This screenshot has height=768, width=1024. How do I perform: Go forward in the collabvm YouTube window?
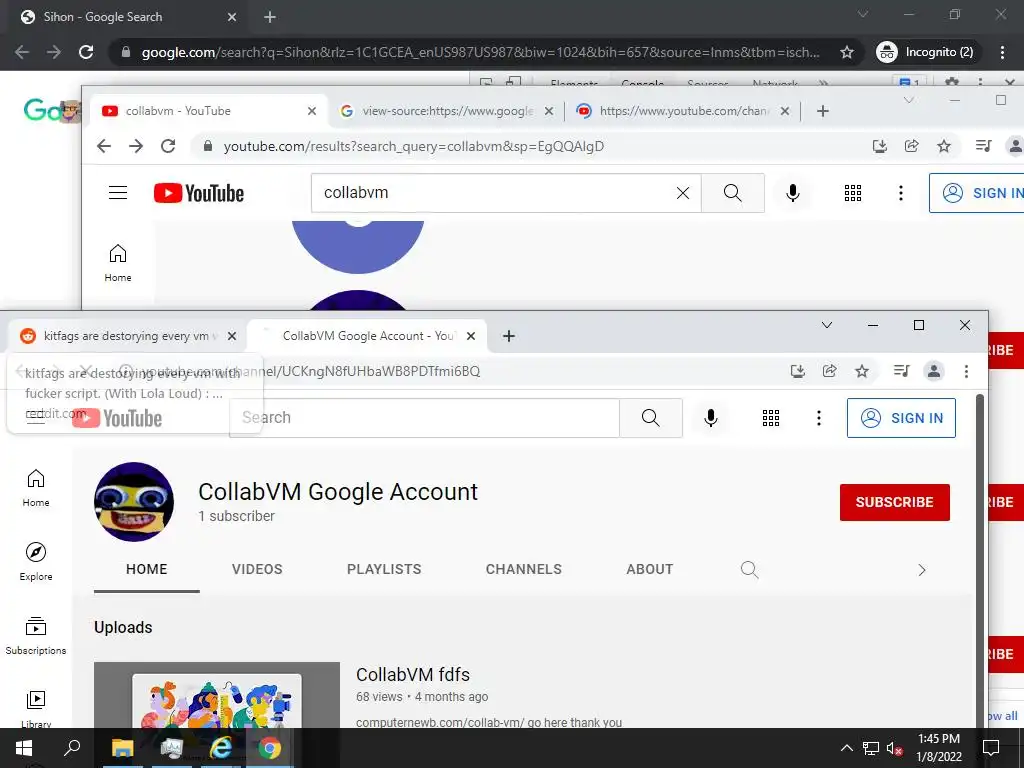tap(136, 146)
